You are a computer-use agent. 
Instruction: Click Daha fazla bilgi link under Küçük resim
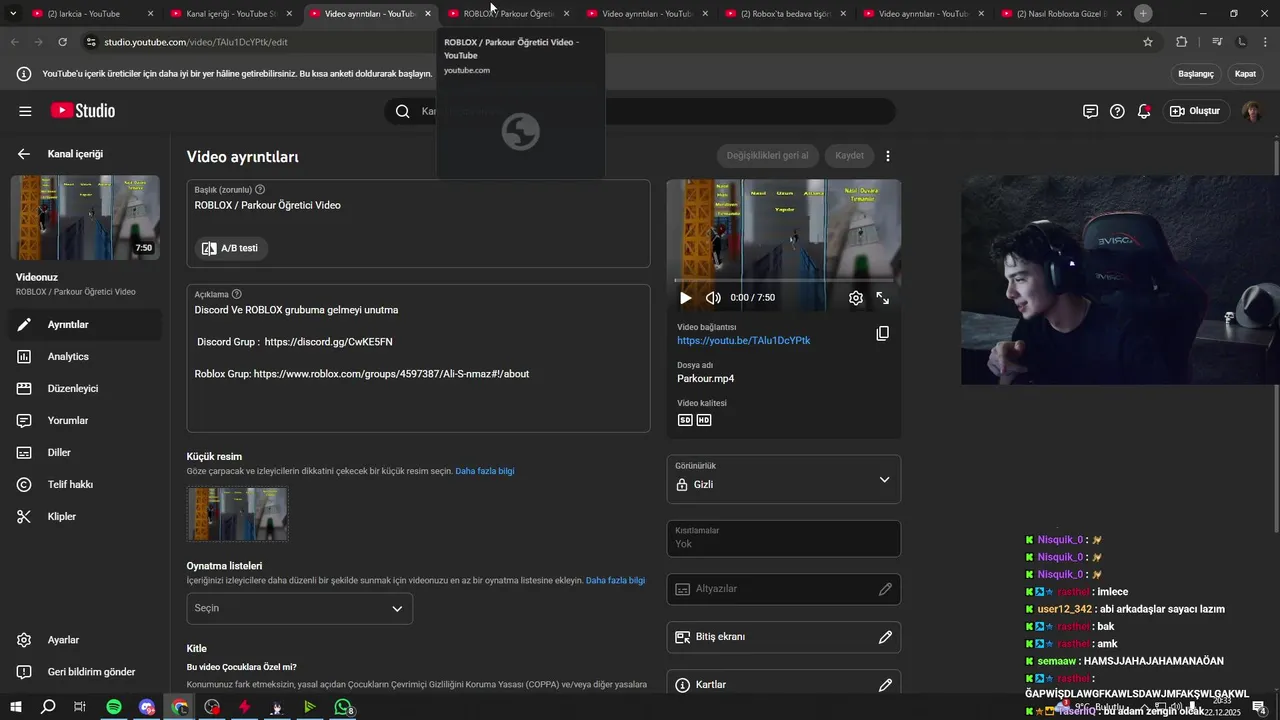click(x=485, y=471)
